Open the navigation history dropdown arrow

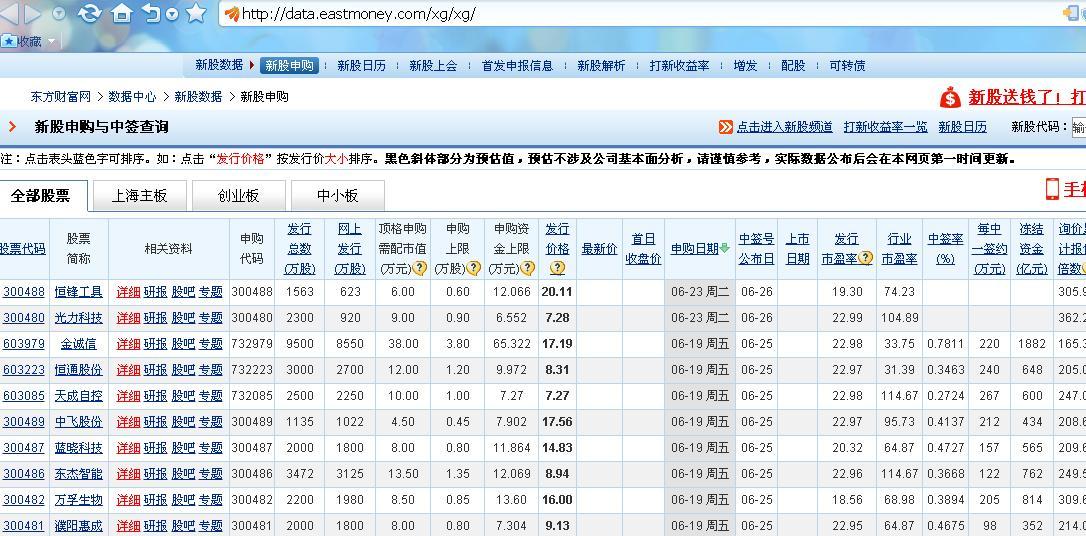coord(59,14)
